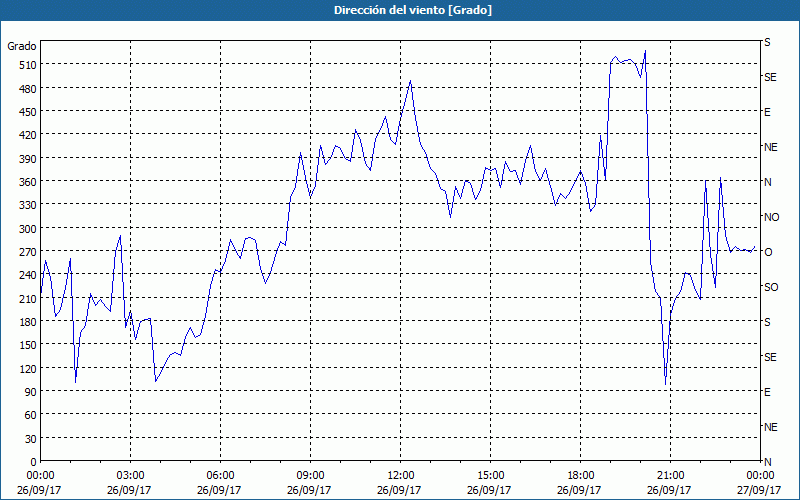Pick the '26/09/17' date under 15:00

pyautogui.click(x=489, y=490)
